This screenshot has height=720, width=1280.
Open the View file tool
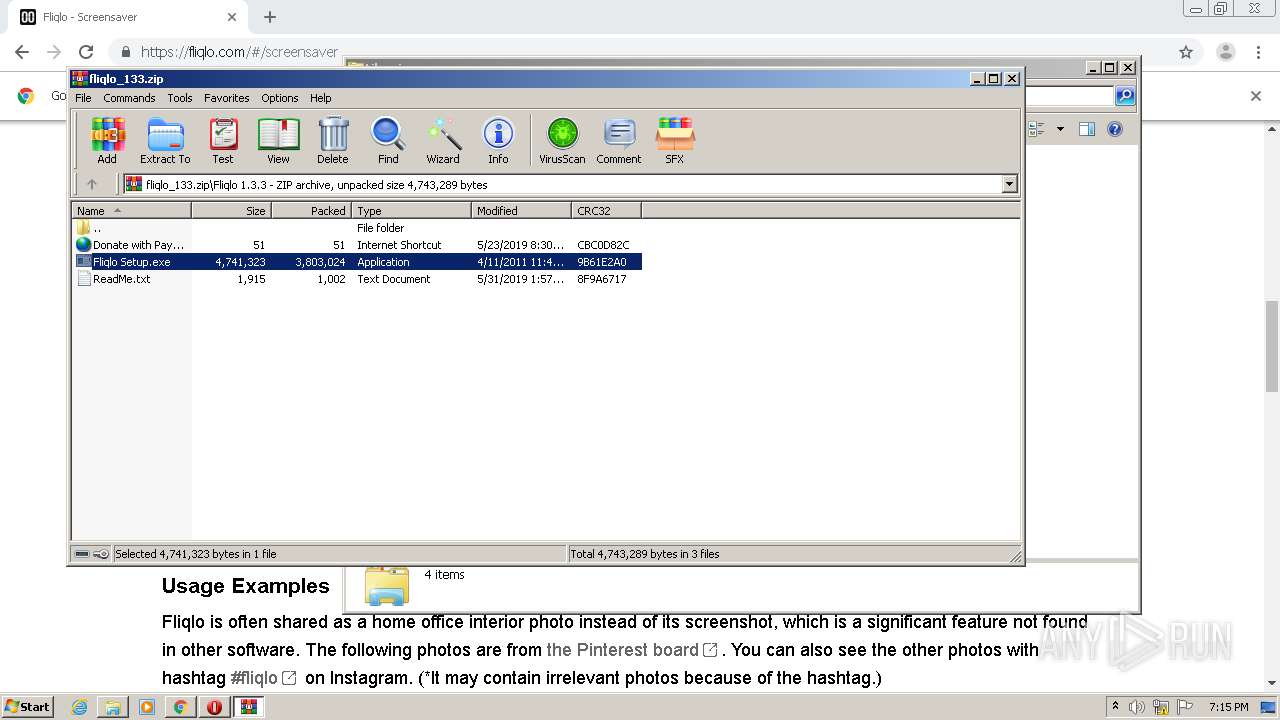coord(278,140)
